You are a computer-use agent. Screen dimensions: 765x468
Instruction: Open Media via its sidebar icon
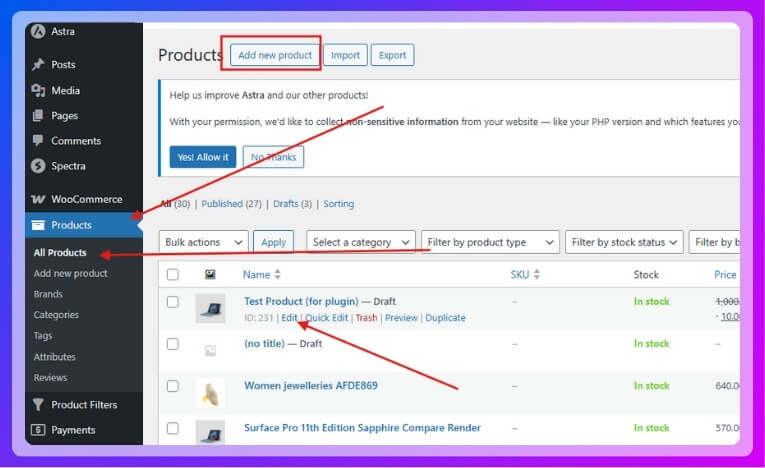[x=38, y=91]
